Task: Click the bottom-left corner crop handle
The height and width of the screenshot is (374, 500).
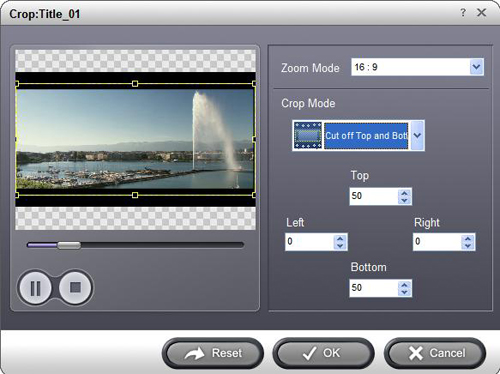Action: 17,195
